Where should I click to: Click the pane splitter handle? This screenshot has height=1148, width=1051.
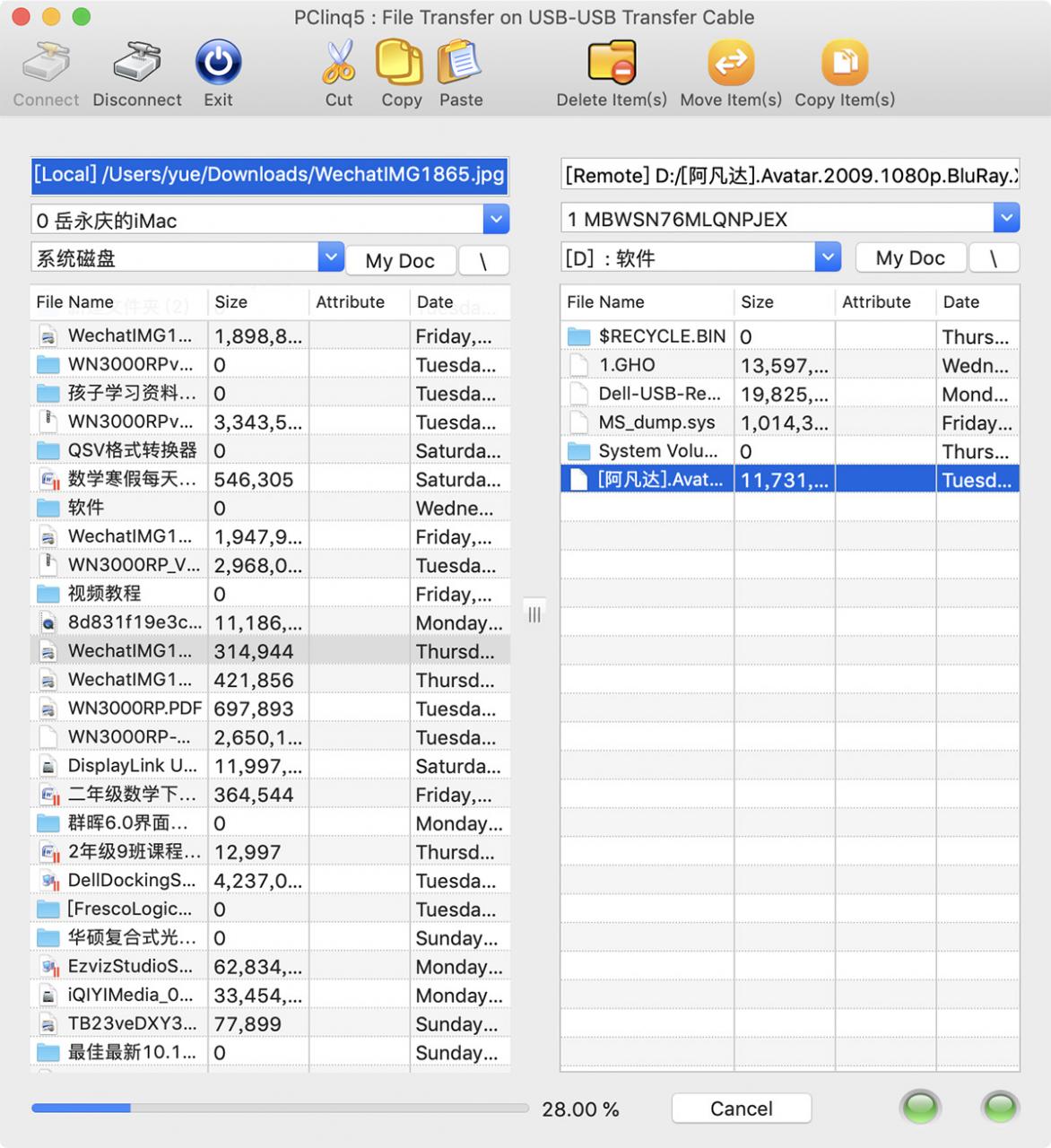[x=534, y=614]
